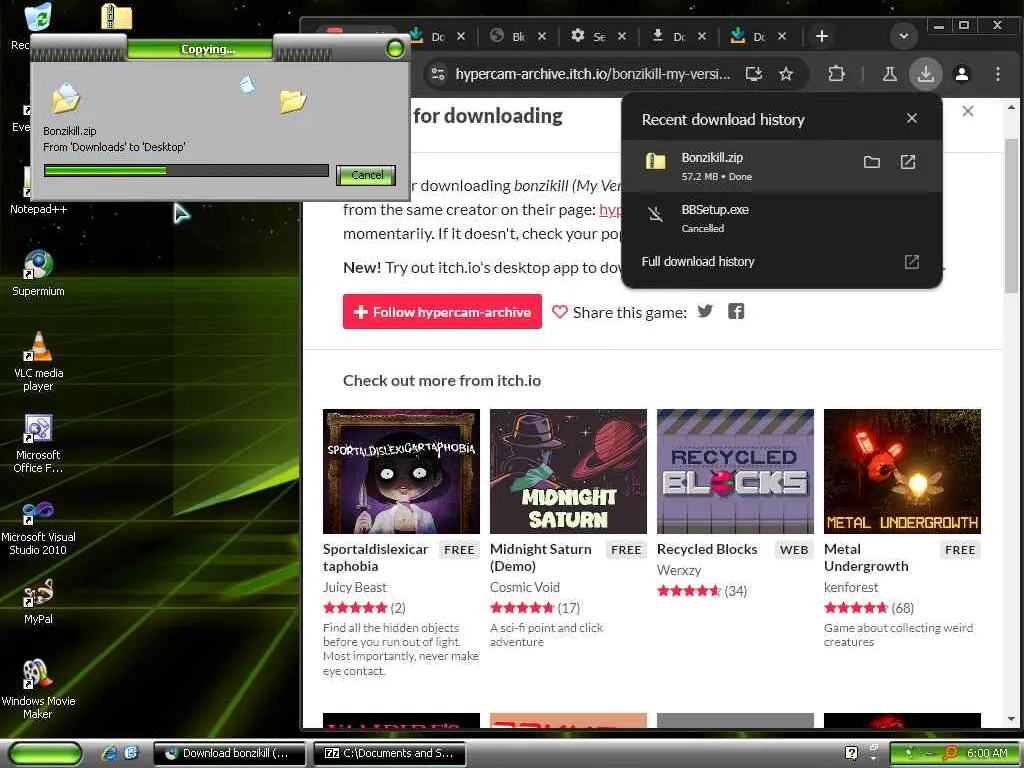Open a new browser tab

click(x=822, y=36)
